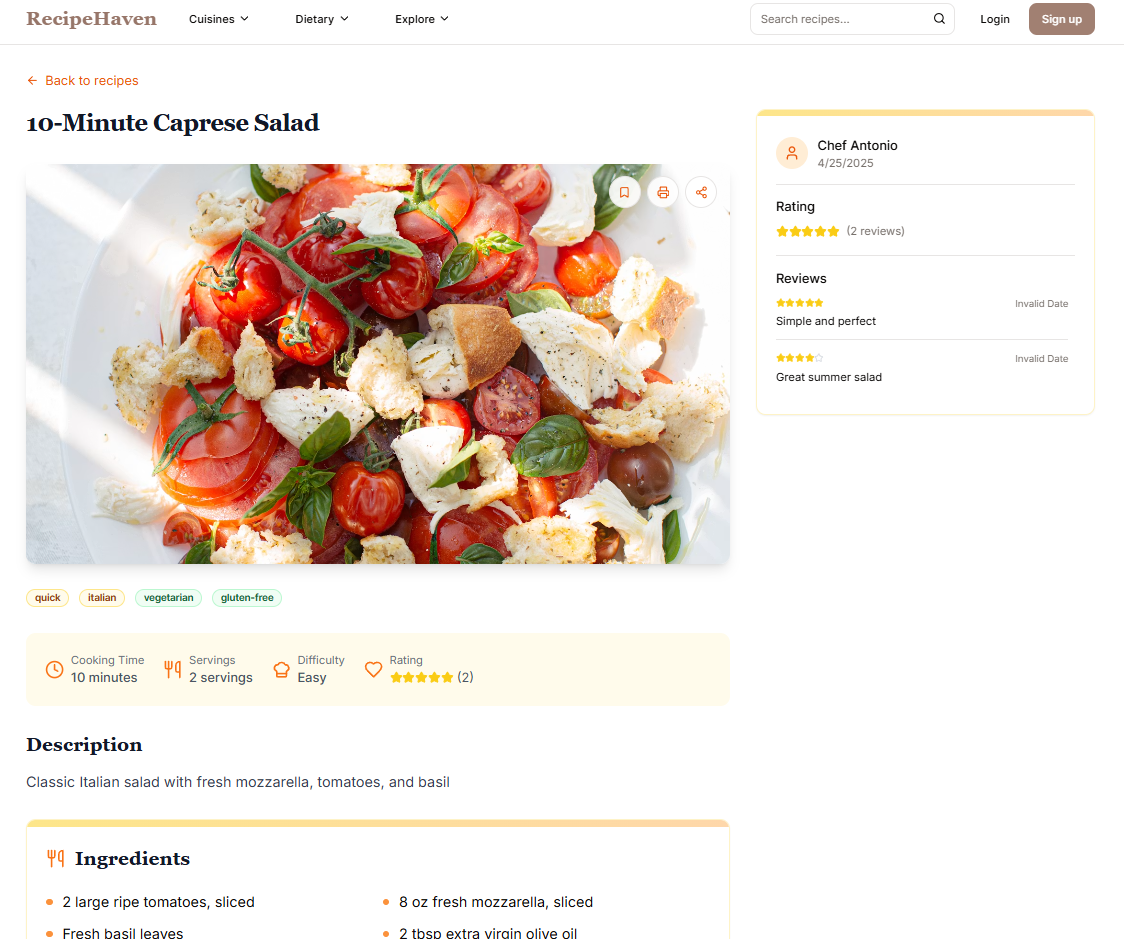This screenshot has height=939, width=1124.
Task: Go back via Back to recipes link
Action: pos(82,81)
